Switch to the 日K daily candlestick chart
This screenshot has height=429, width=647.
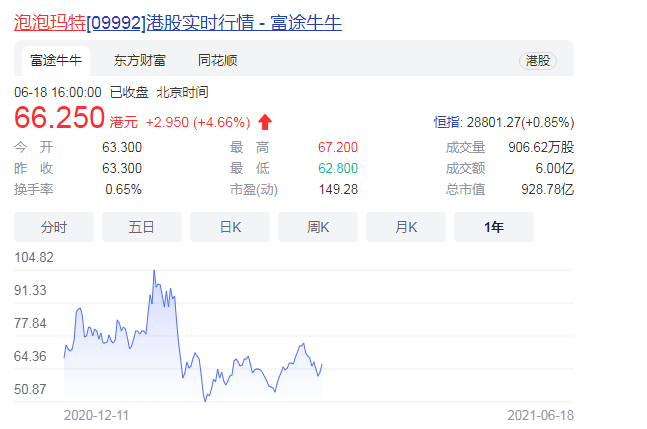[230, 227]
